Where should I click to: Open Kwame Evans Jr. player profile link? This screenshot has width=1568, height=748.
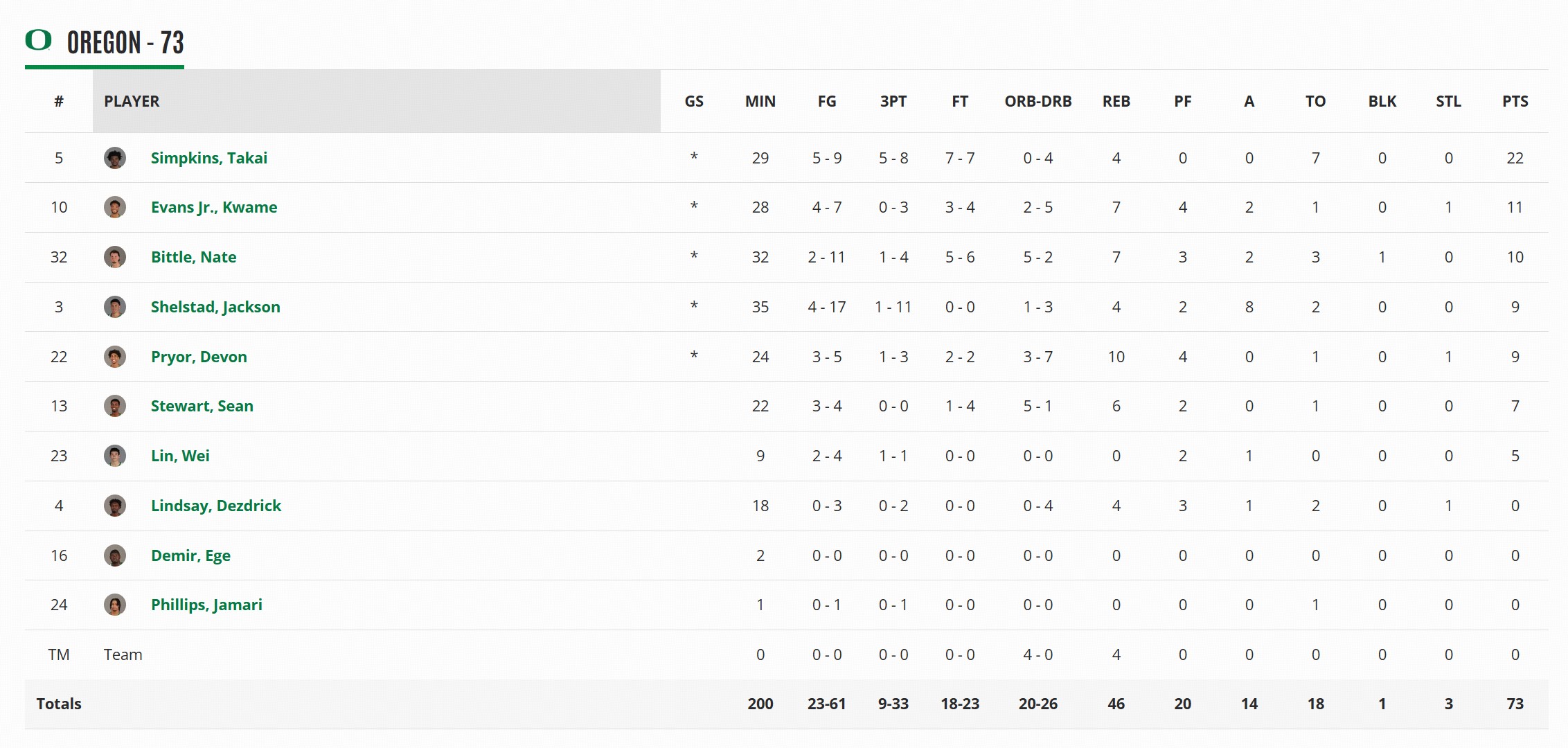click(213, 207)
